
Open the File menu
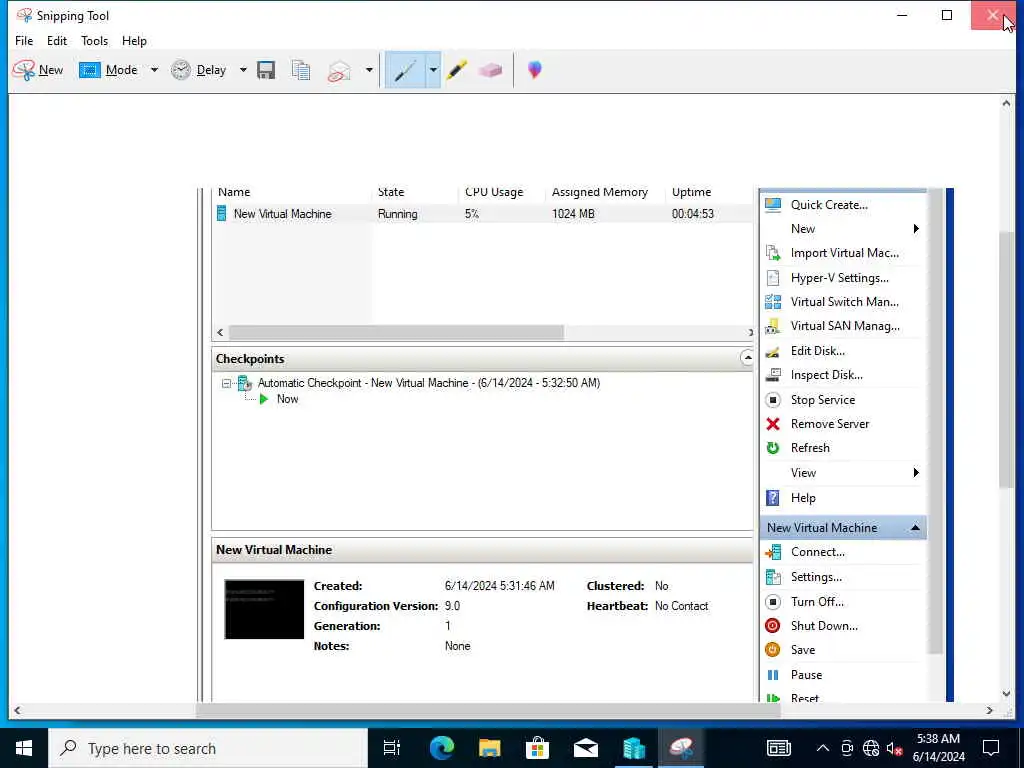24,40
